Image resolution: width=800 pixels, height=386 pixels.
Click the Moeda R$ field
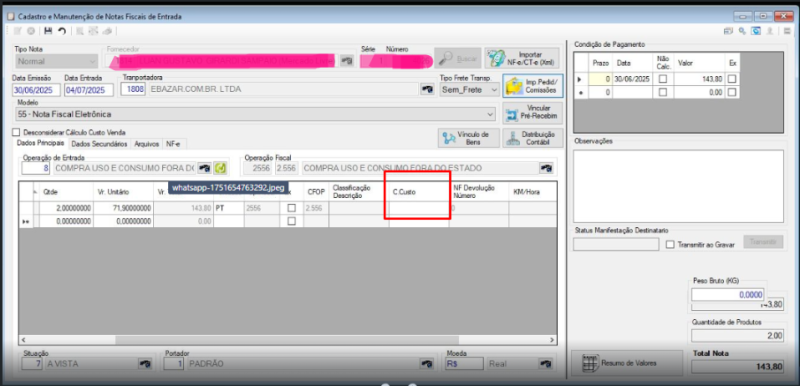pyautogui.click(x=464, y=364)
